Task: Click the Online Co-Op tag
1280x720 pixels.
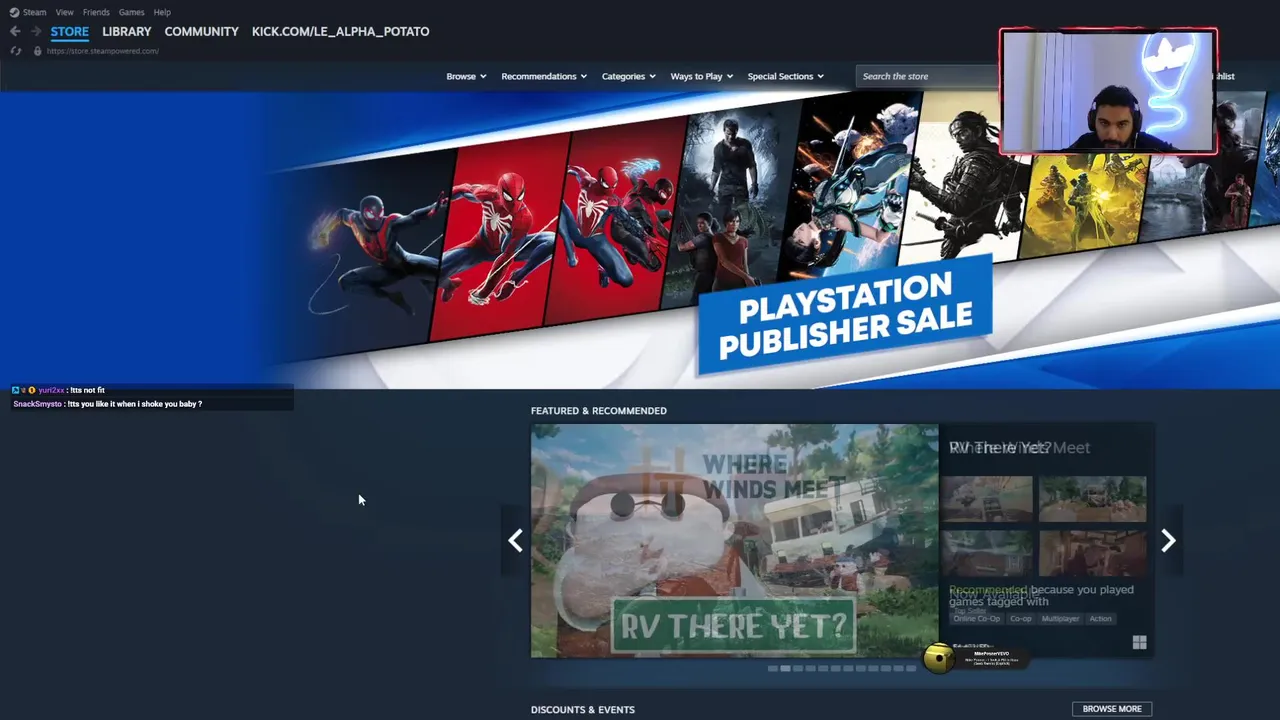Action: (976, 619)
